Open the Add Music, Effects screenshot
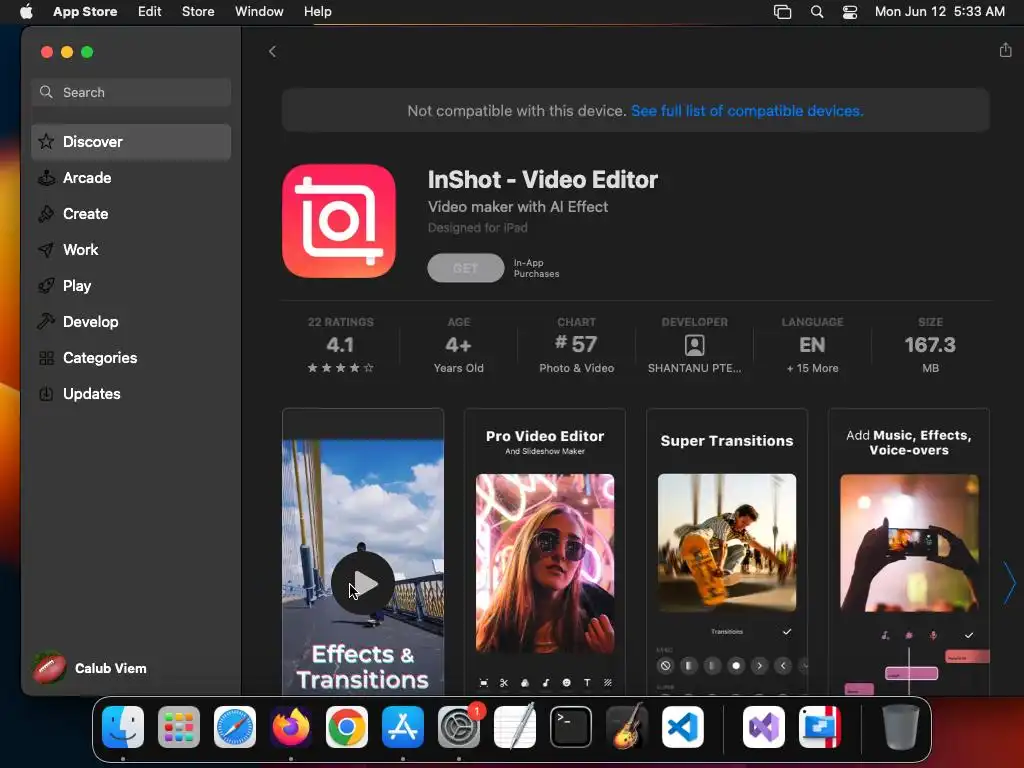 909,552
